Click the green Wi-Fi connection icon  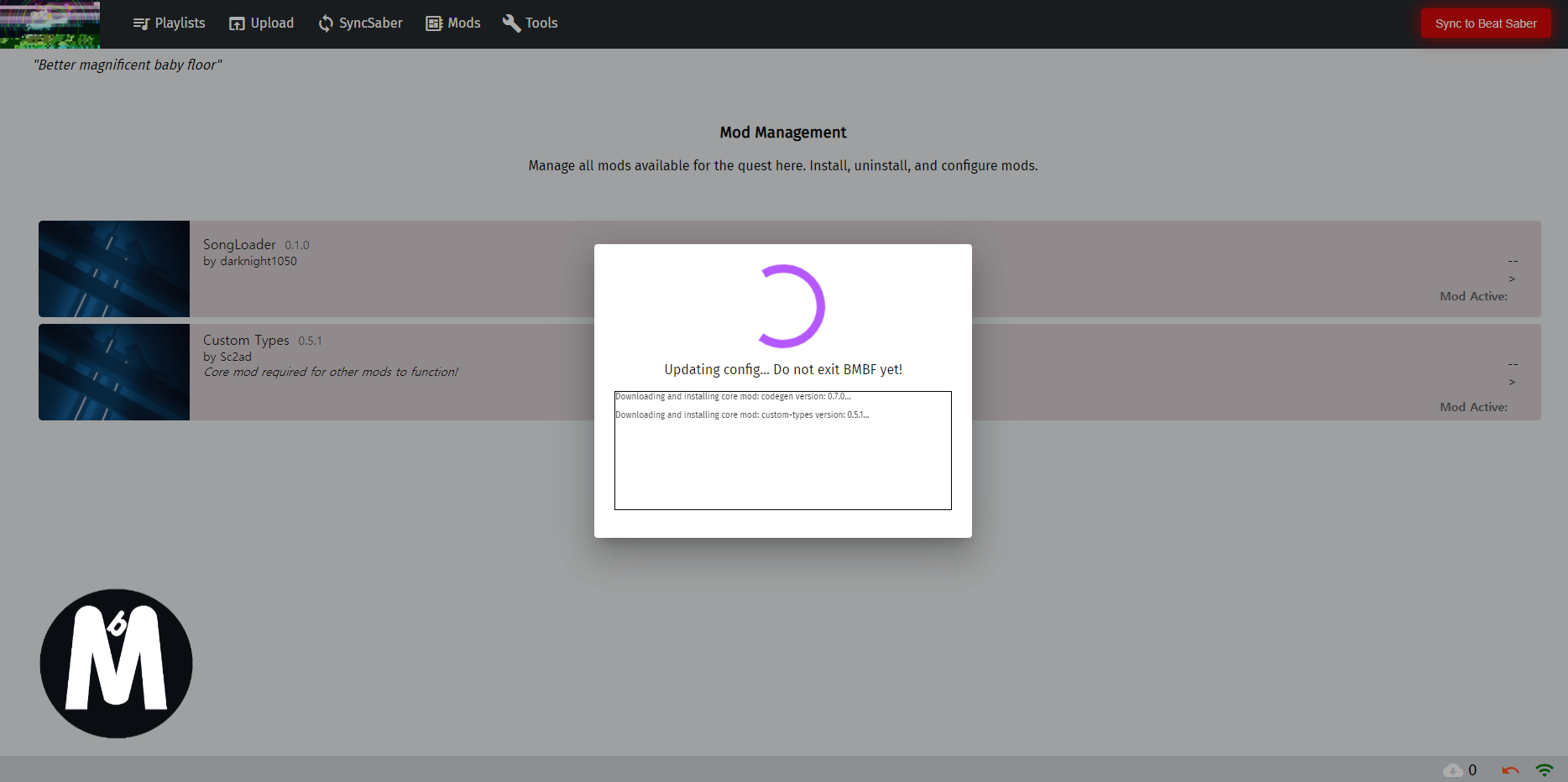(1544, 770)
